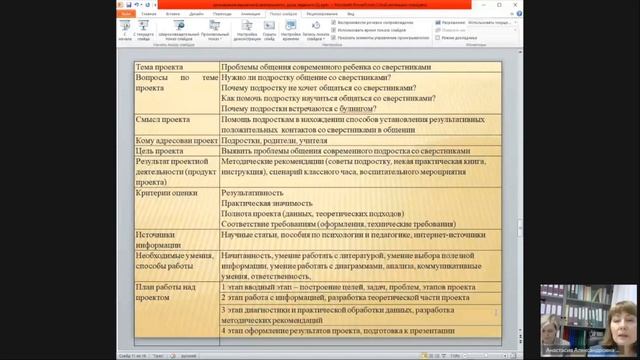Viewport: 640px width, 360px height.
Task: Toggle 'Воспроизвести речевое сопровождение' checkbox
Action: [x=333, y=22]
